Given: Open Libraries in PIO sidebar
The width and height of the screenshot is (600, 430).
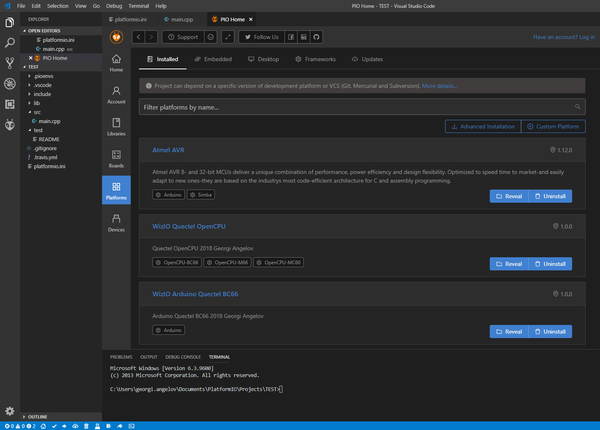Looking at the screenshot, I should (116, 127).
